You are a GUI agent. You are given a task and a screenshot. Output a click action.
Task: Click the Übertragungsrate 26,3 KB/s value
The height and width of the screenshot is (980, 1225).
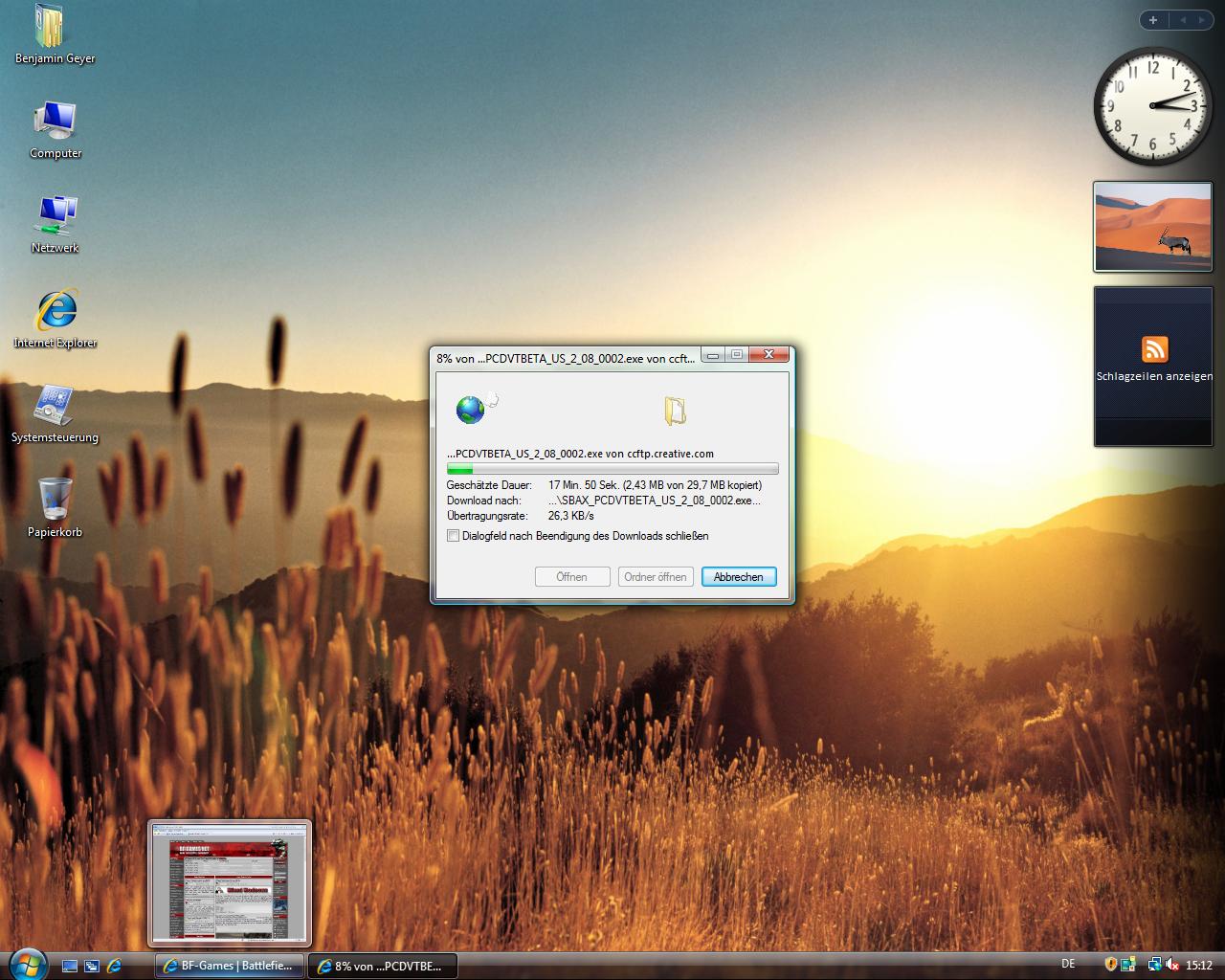(571, 516)
